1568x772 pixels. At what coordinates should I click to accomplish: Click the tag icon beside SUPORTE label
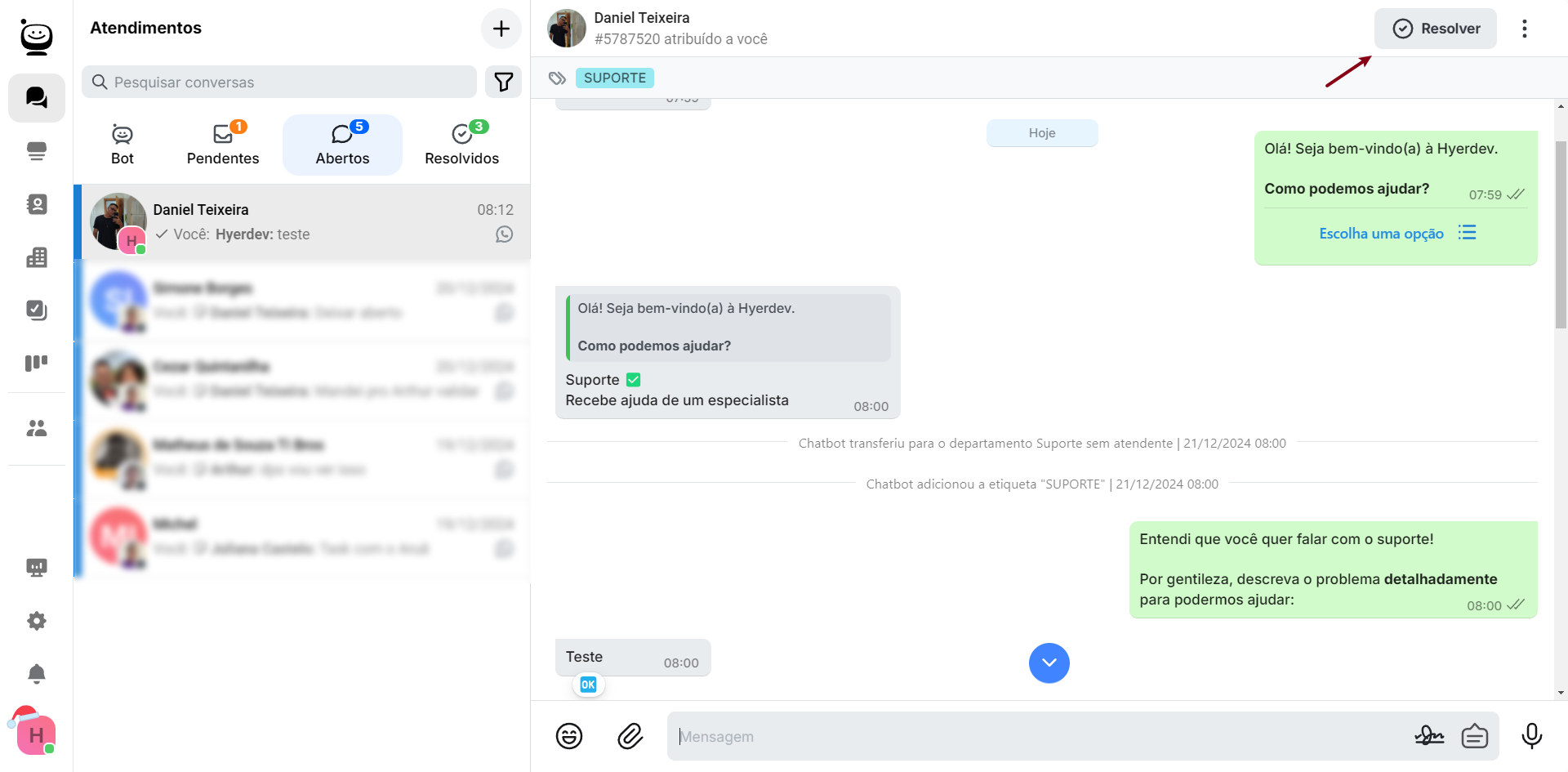pos(557,78)
